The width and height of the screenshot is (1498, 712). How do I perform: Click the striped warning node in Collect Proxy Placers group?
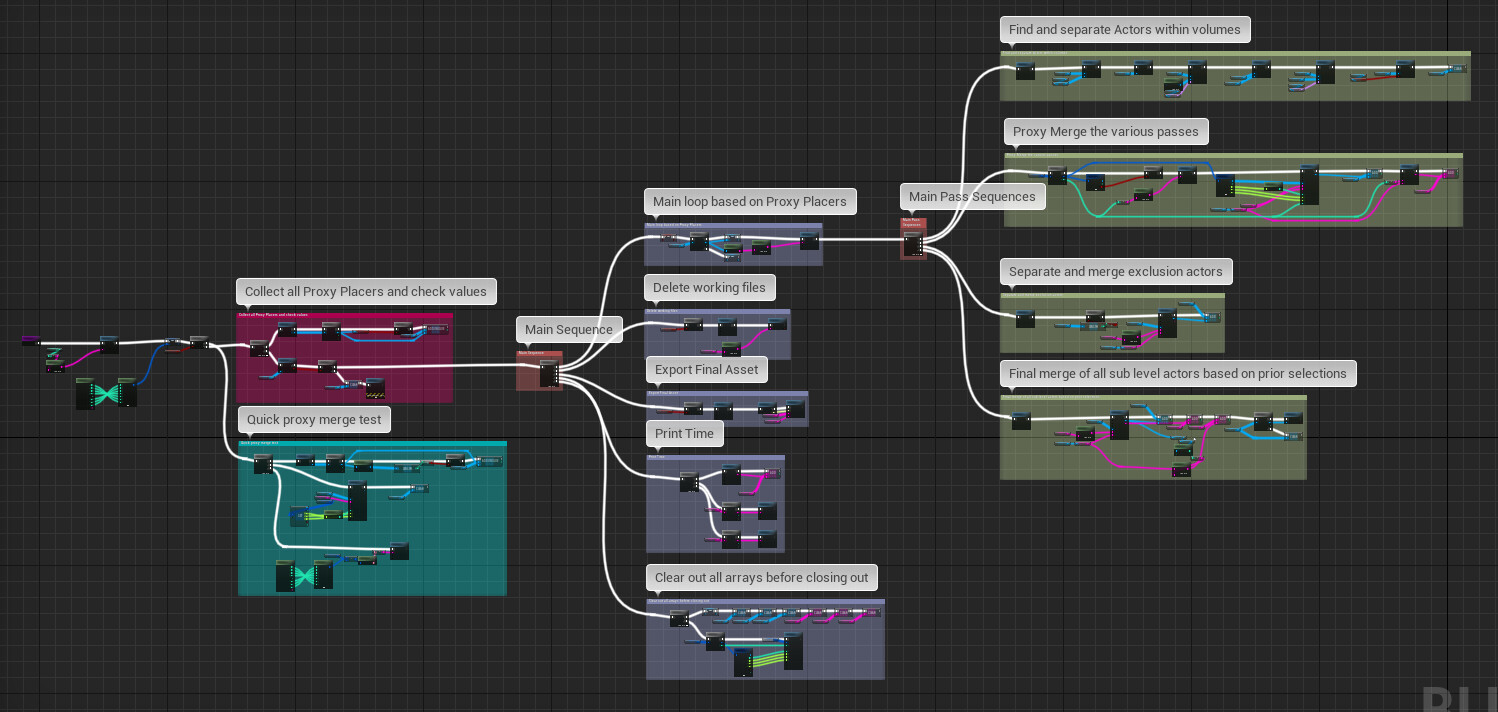coord(374,390)
